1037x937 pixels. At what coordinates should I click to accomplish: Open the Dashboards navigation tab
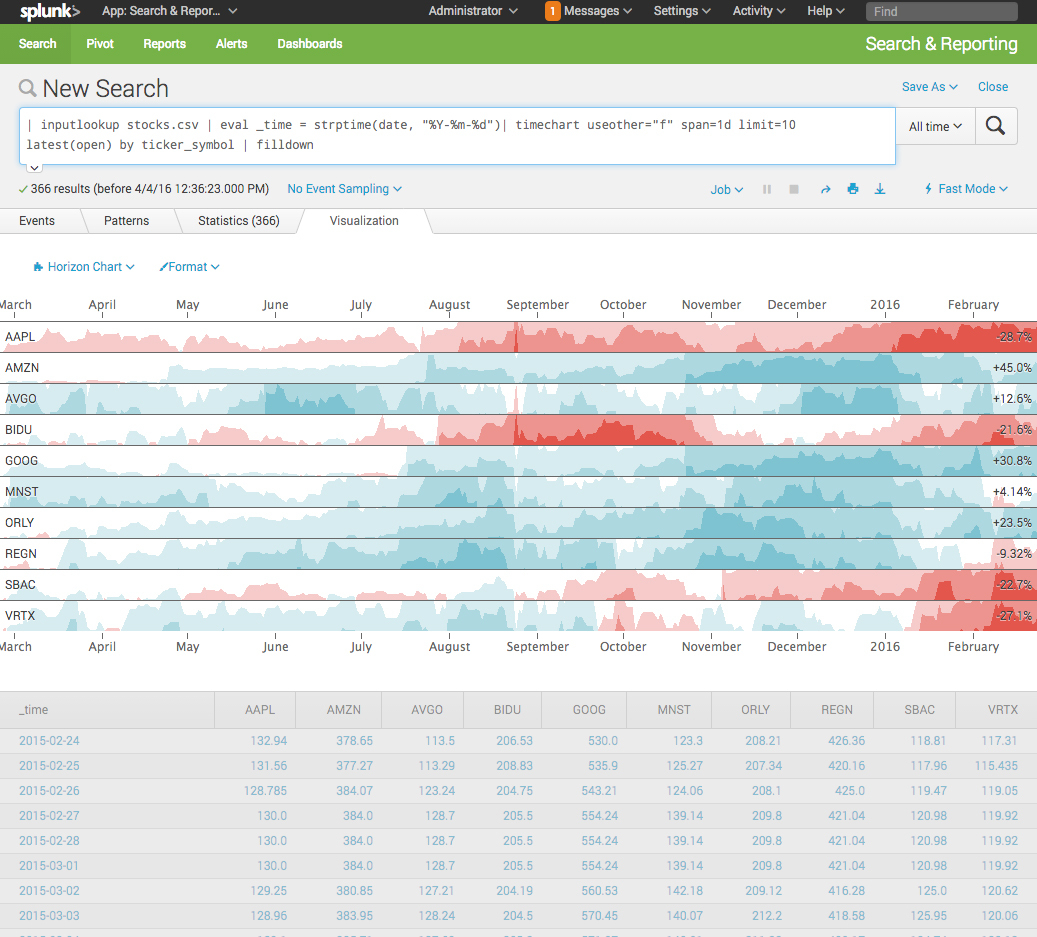tap(309, 44)
